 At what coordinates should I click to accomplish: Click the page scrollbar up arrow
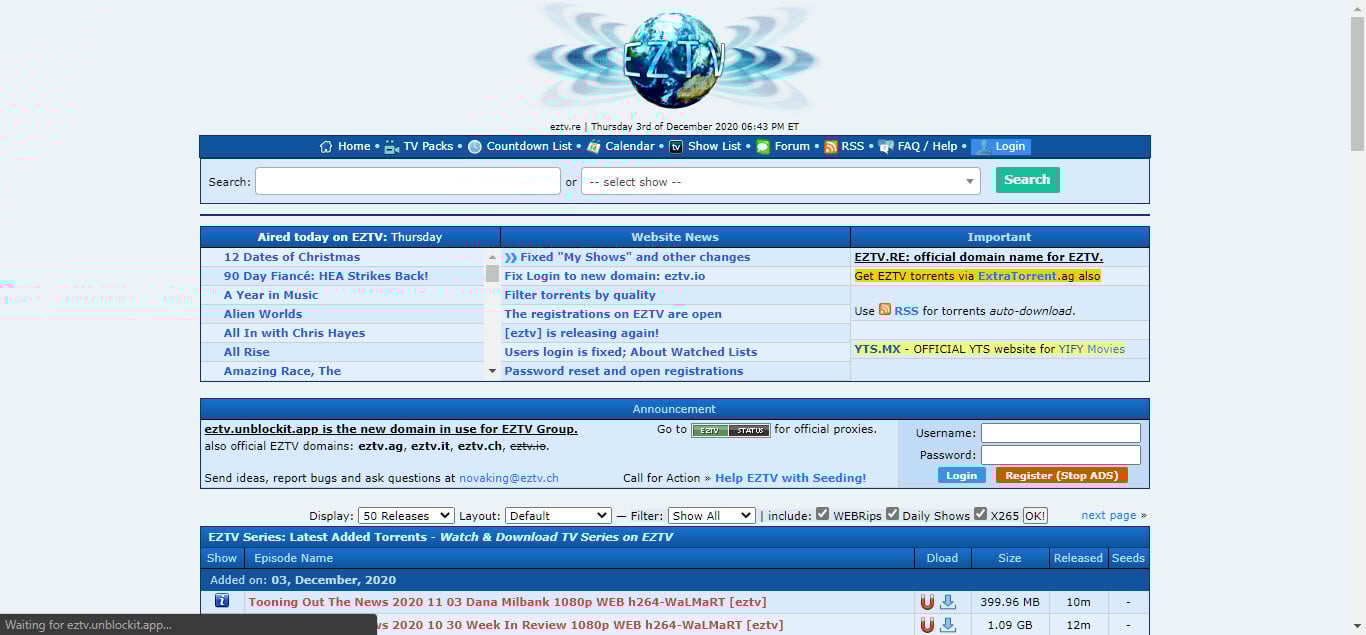pyautogui.click(x=1357, y=8)
